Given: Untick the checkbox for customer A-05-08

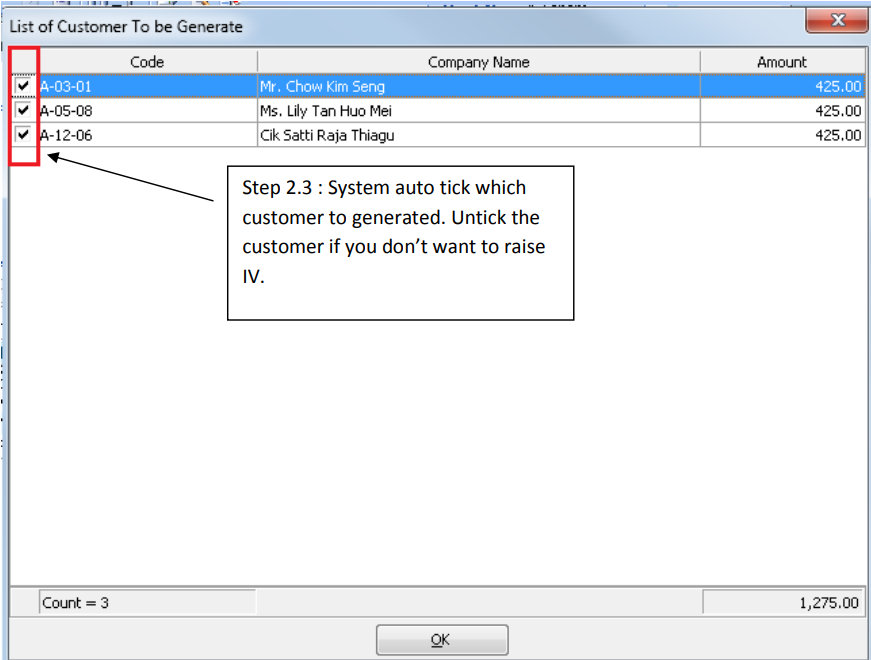Looking at the screenshot, I should pos(24,110).
